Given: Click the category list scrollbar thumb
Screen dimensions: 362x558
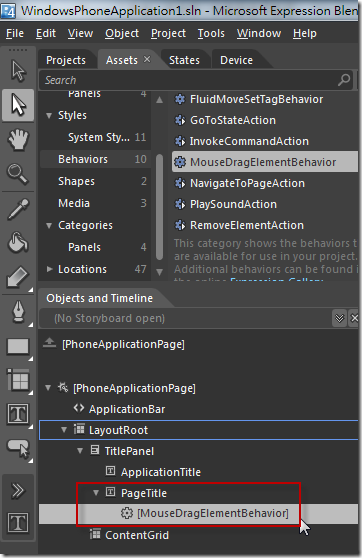Looking at the screenshot, I should [x=159, y=207].
